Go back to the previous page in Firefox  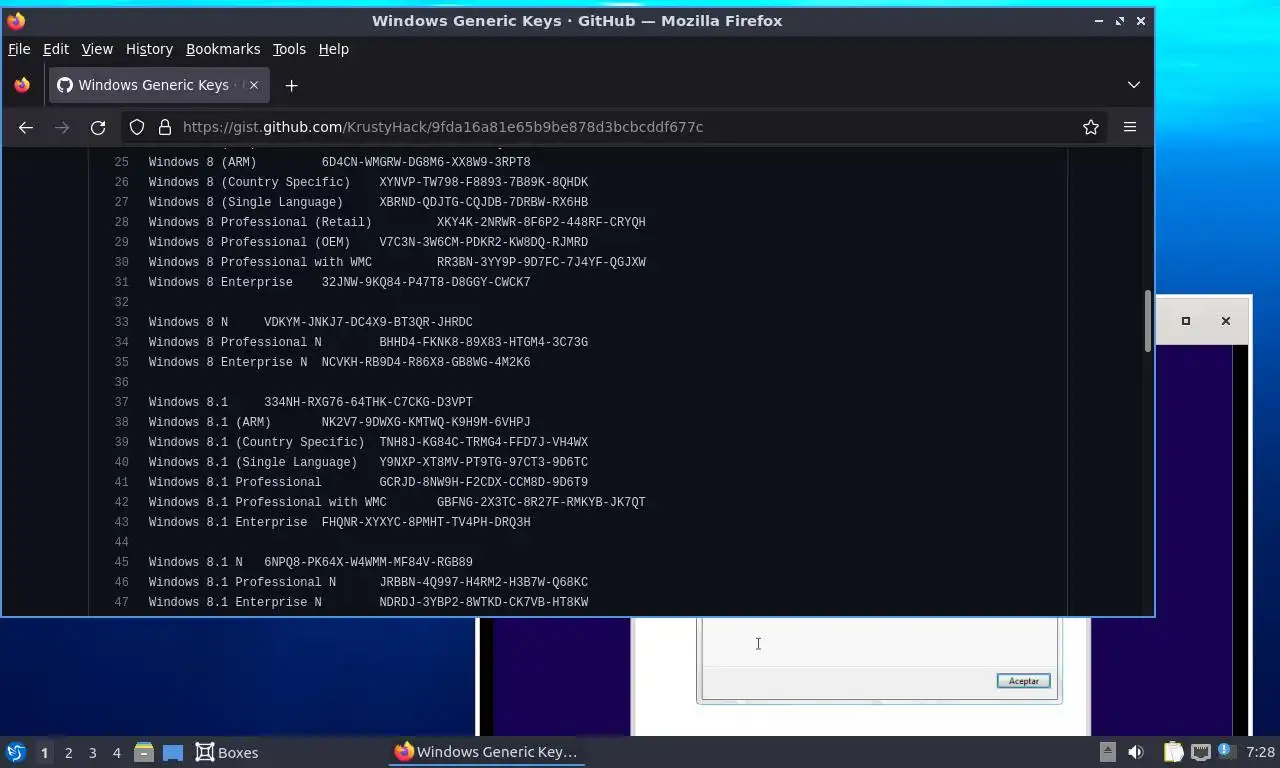point(26,127)
